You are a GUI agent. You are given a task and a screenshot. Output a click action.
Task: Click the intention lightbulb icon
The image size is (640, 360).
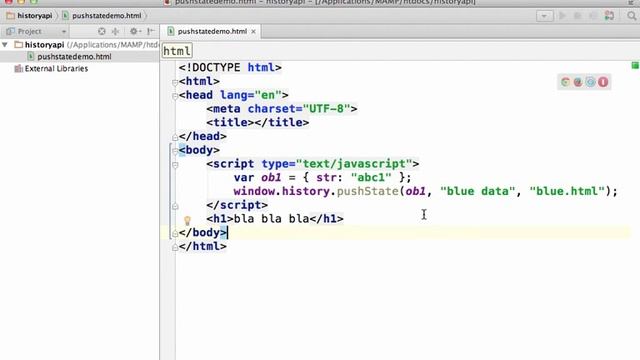point(187,220)
